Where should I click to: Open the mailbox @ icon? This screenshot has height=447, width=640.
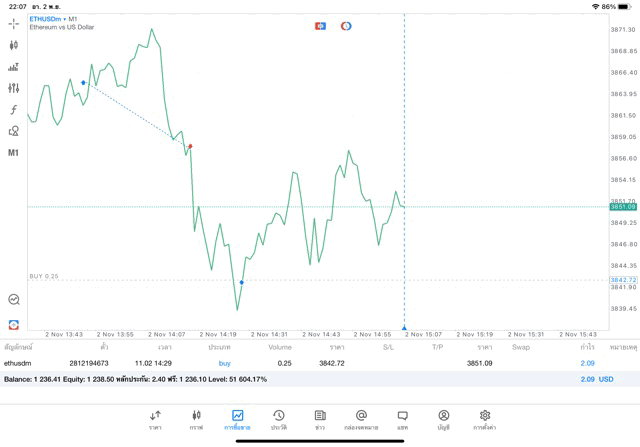tap(361, 419)
